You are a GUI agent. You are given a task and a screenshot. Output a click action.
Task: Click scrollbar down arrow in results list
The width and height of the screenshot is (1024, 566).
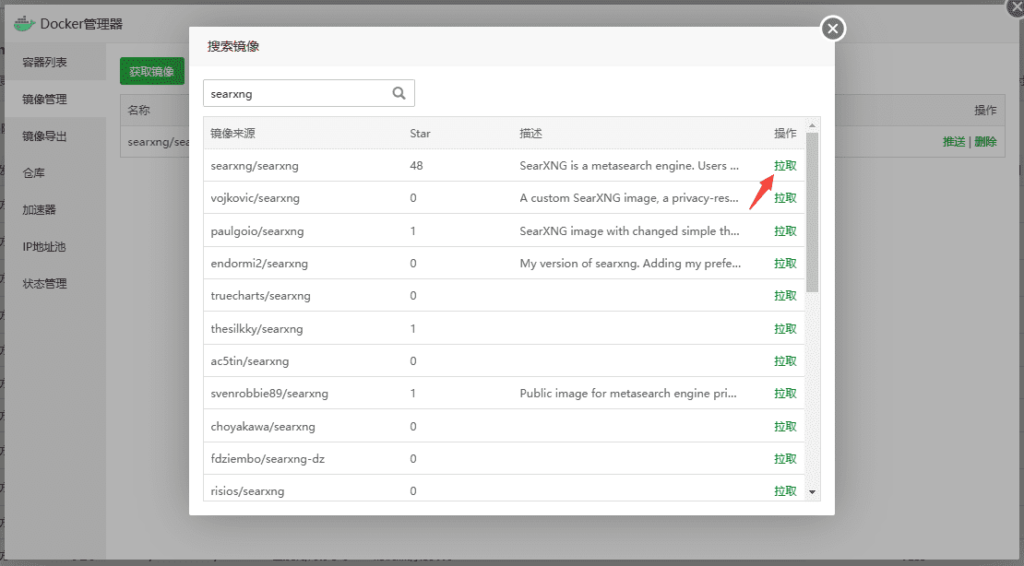tap(812, 492)
